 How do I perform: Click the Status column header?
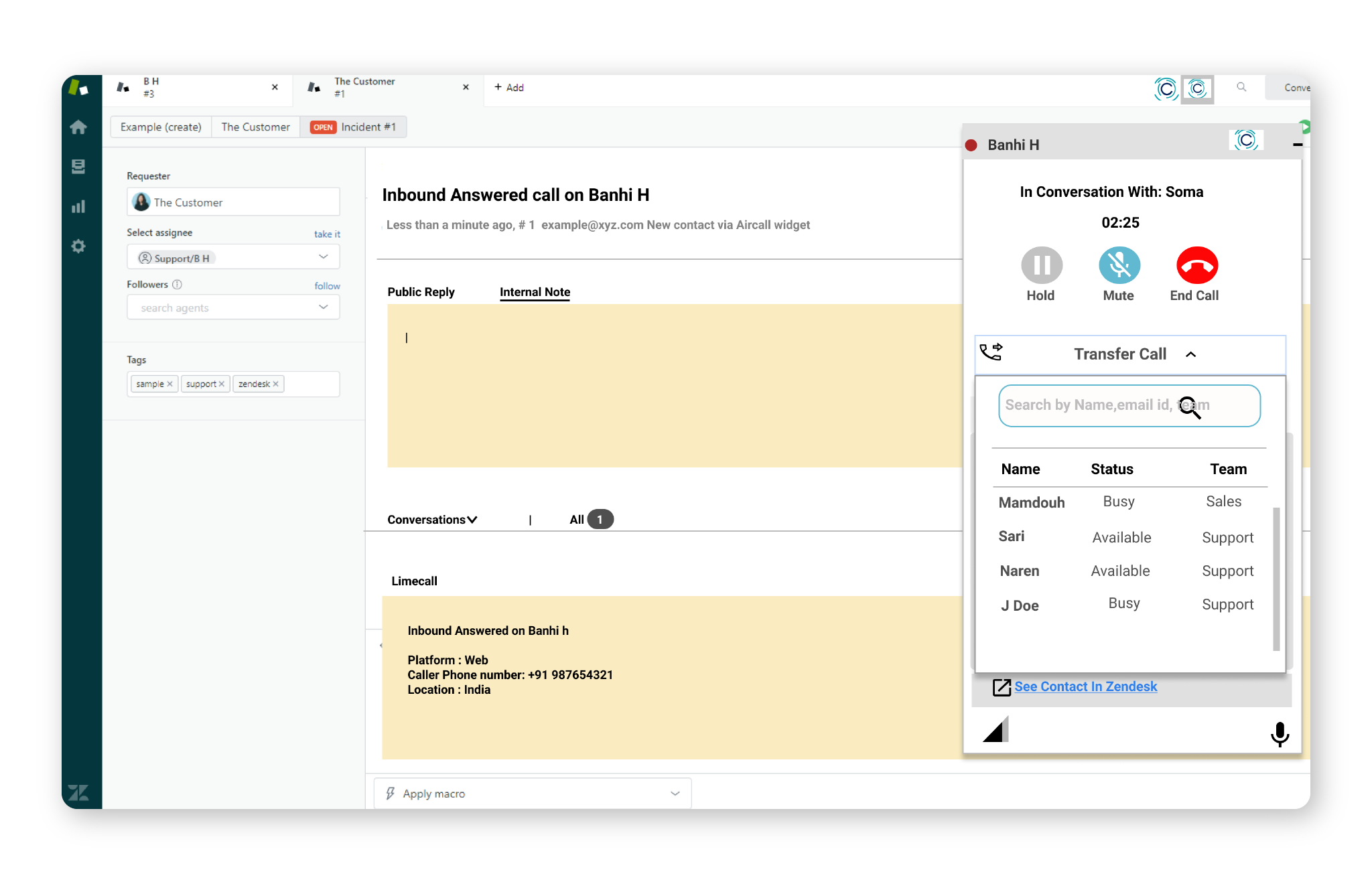click(x=1112, y=469)
